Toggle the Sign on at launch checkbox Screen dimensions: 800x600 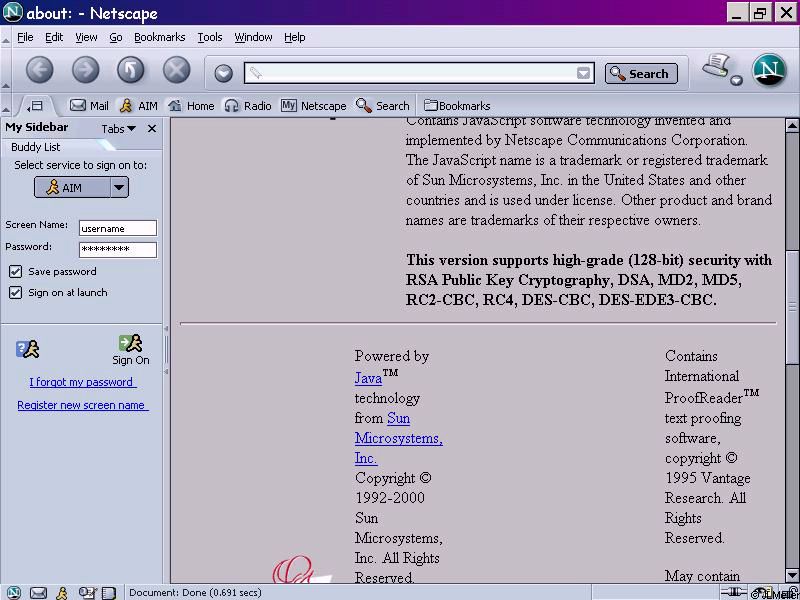coord(15,292)
